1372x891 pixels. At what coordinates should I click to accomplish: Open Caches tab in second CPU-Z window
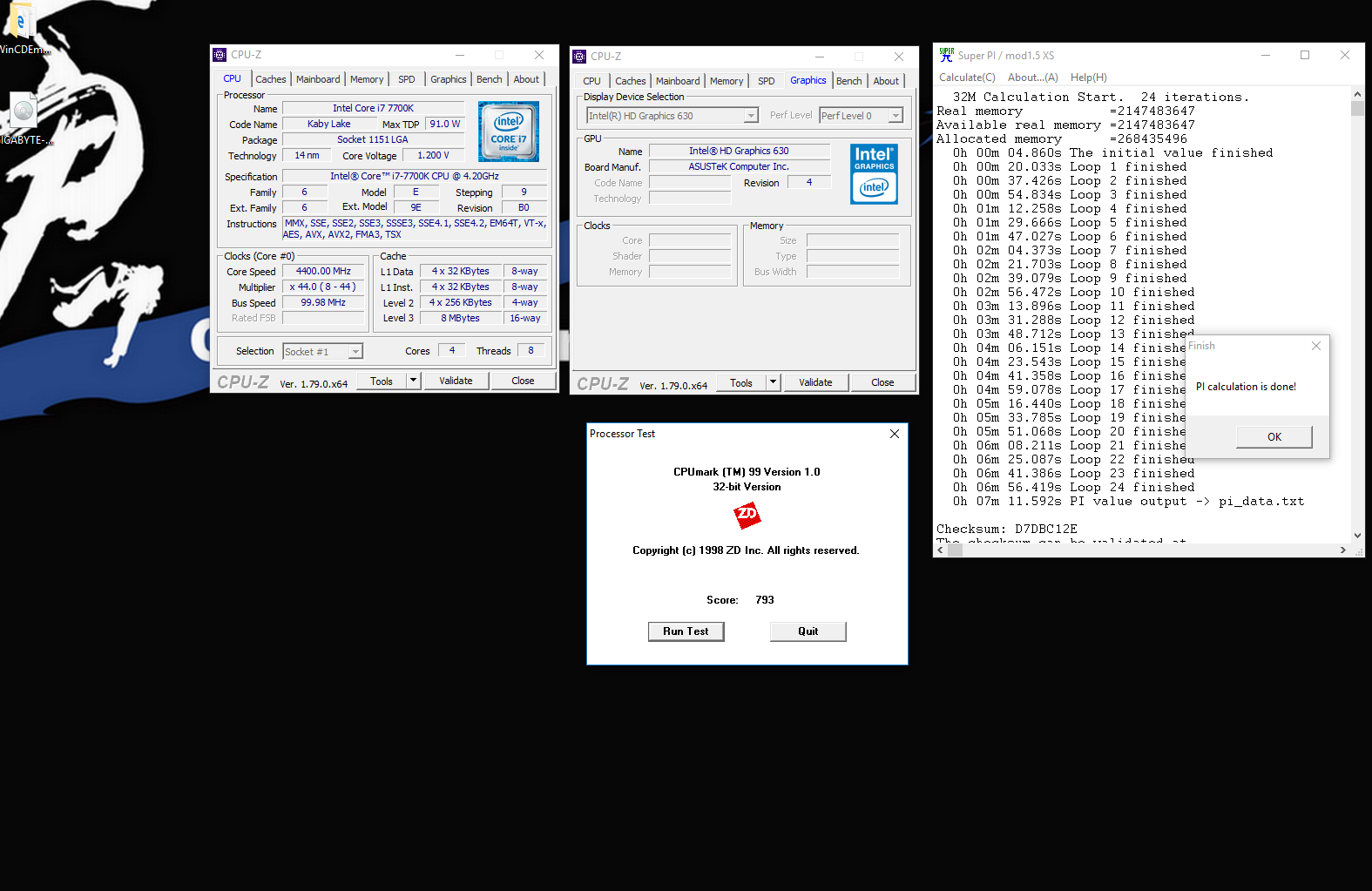tap(631, 81)
